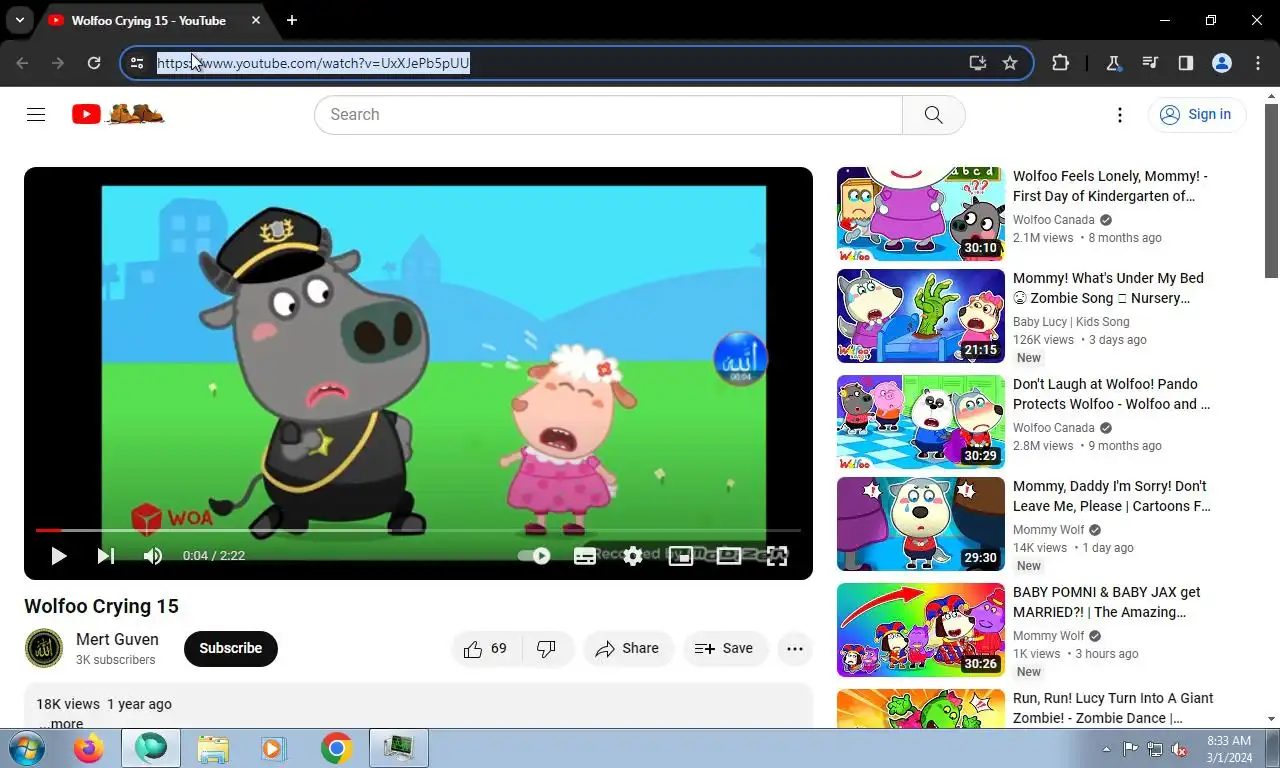This screenshot has height=768, width=1280.
Task: Click the in-video channel watermark logo
Action: point(740,358)
